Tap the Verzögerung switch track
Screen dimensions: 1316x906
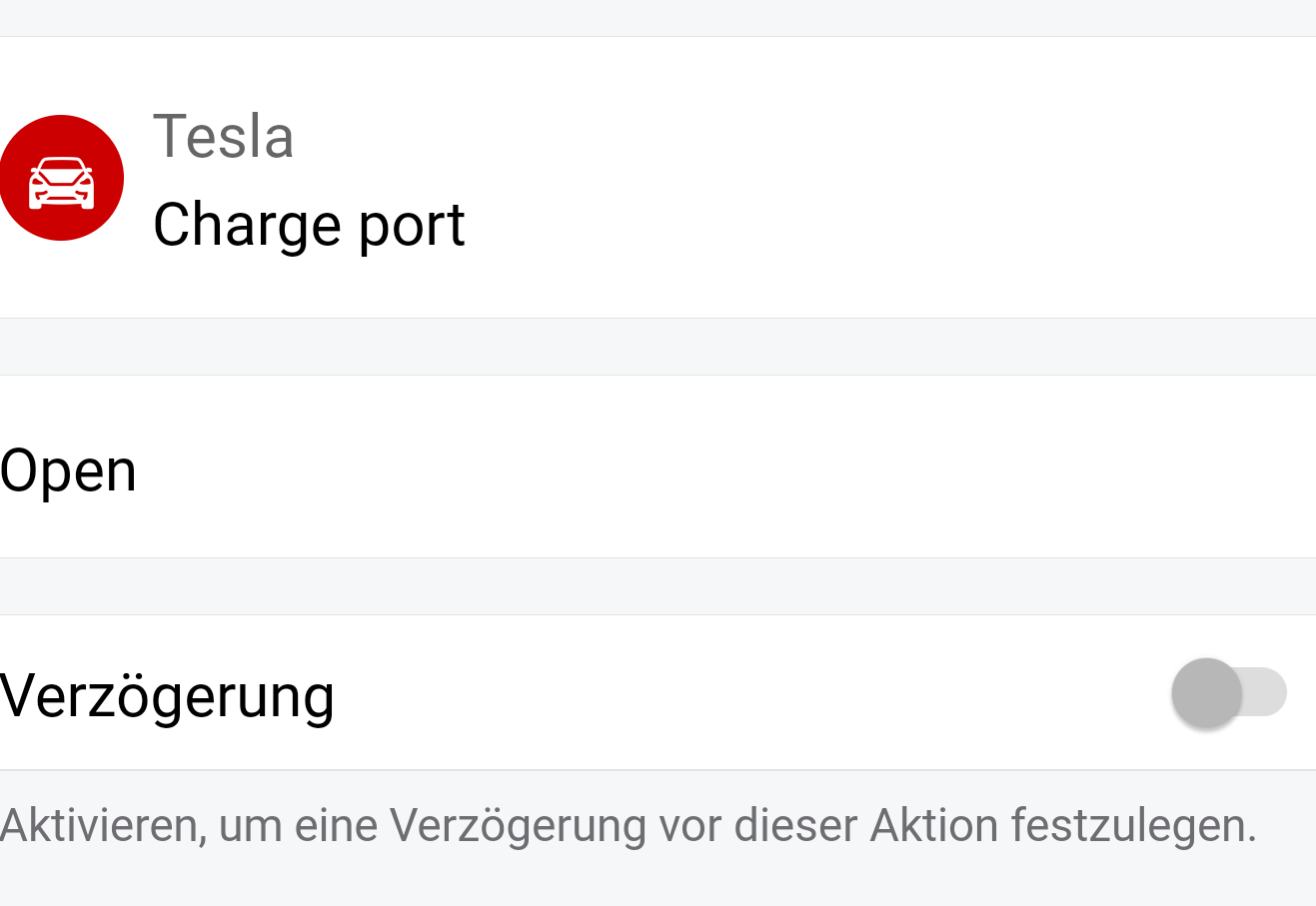pyautogui.click(x=1263, y=692)
